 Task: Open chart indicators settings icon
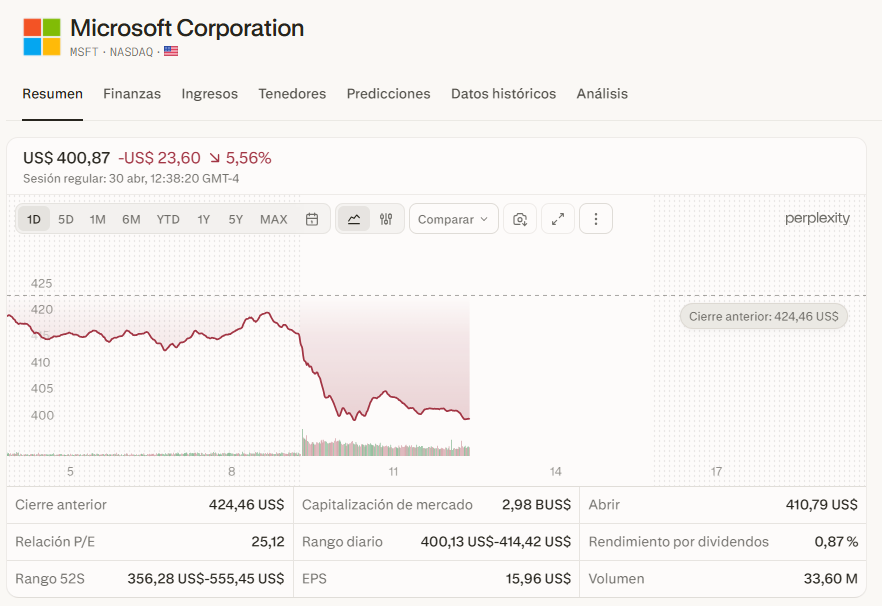(x=386, y=219)
